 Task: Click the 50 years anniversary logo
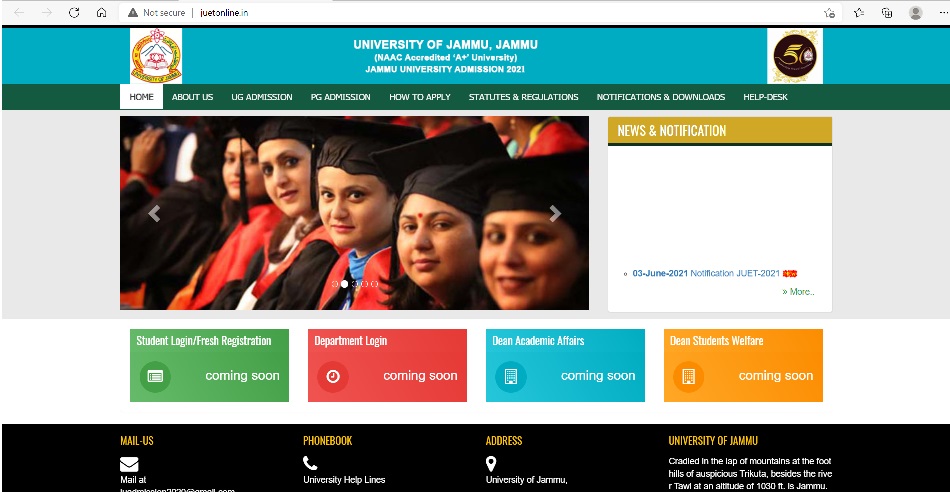795,56
